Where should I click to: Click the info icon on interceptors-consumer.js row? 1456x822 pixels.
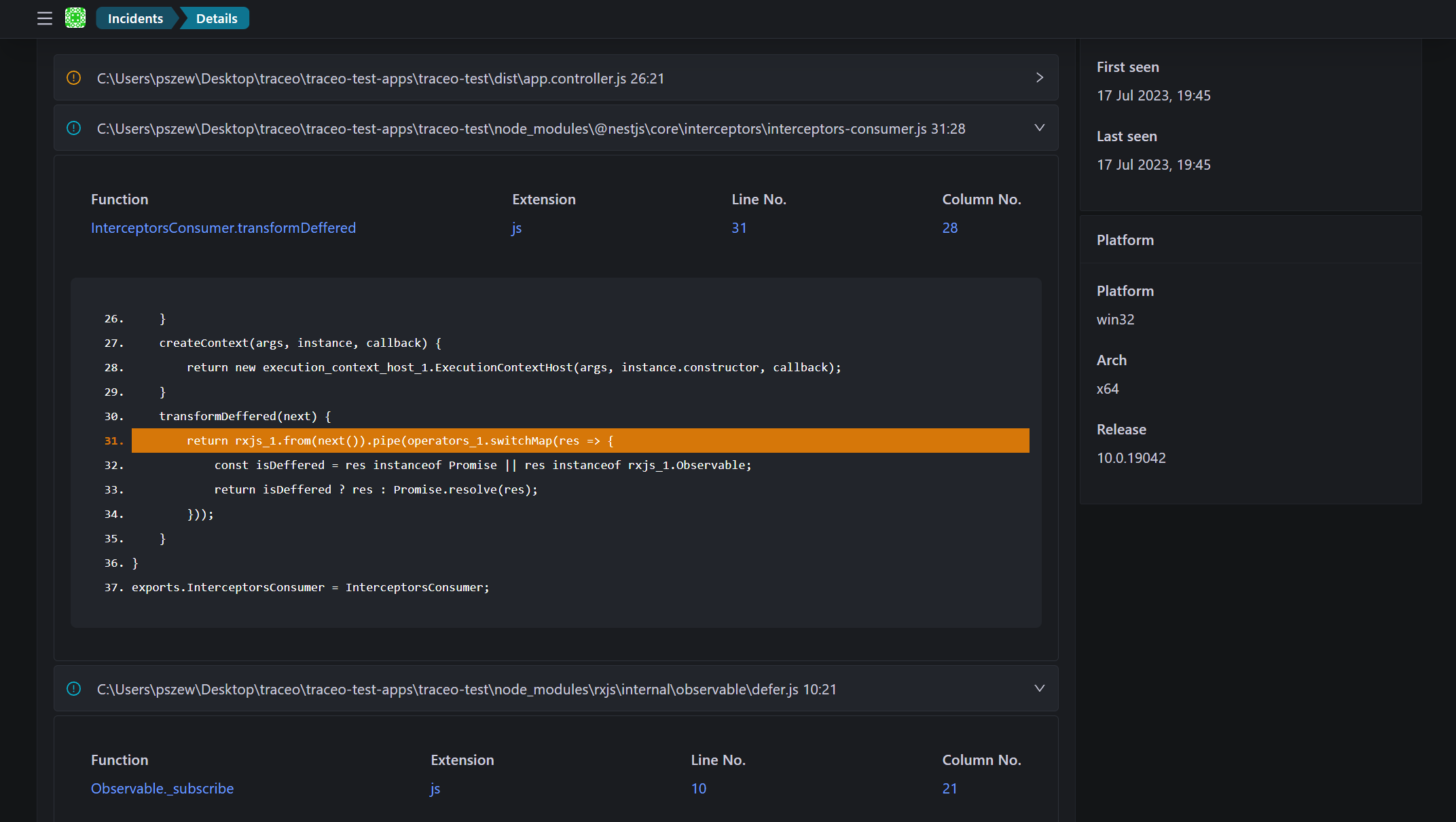click(74, 128)
